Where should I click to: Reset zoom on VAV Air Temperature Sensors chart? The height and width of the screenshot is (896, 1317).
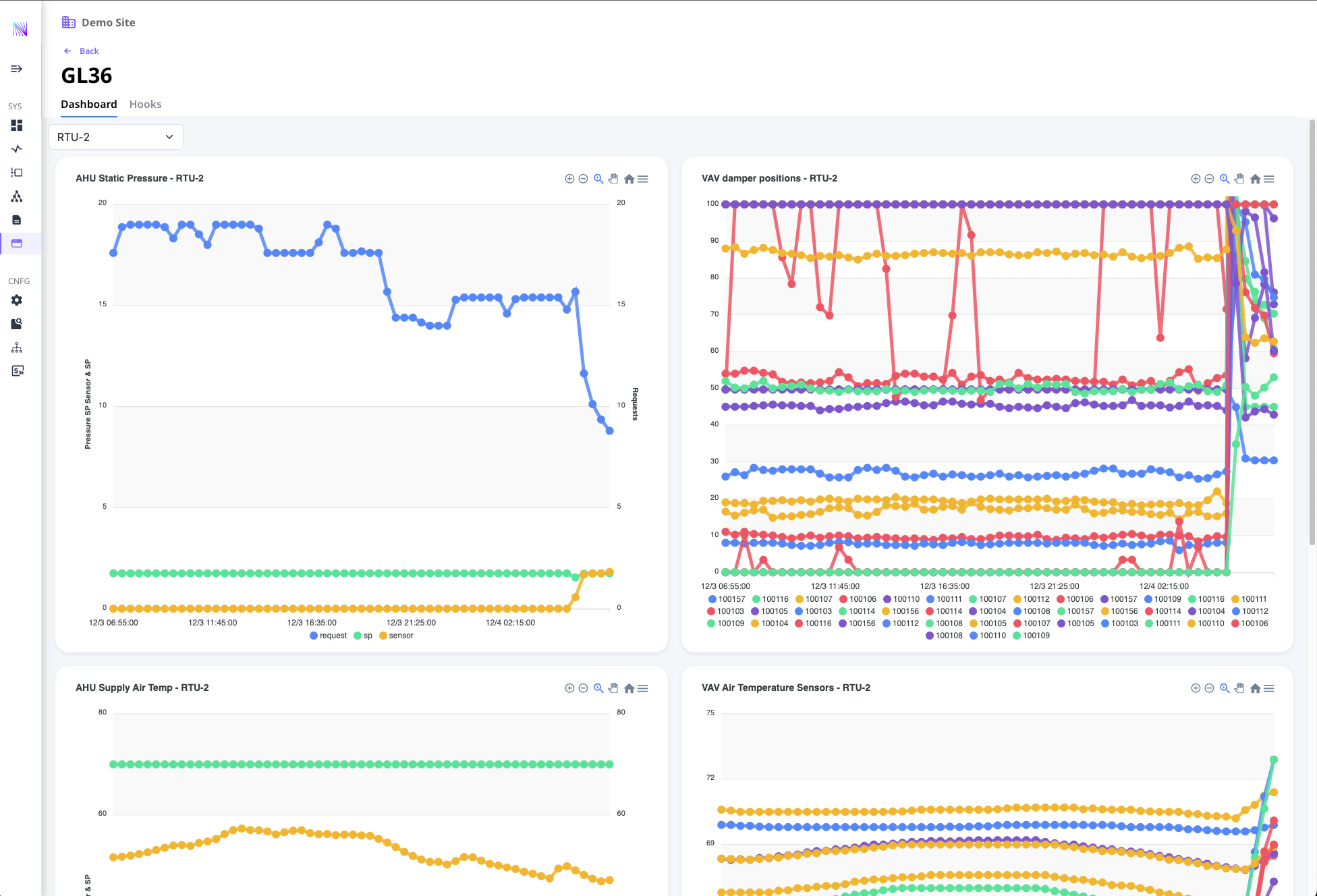1255,688
